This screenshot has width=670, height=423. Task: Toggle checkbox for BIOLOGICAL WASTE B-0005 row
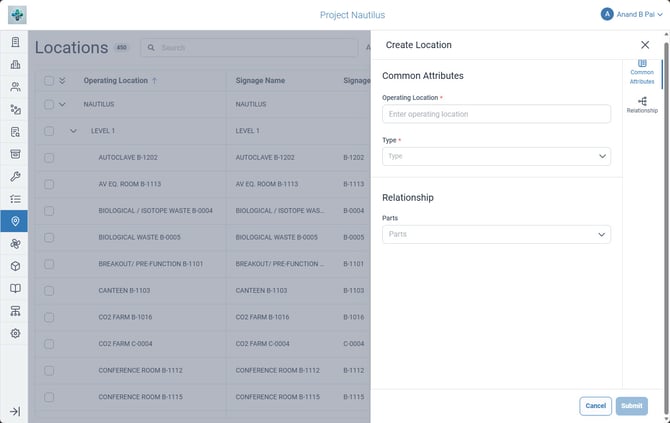tap(49, 238)
